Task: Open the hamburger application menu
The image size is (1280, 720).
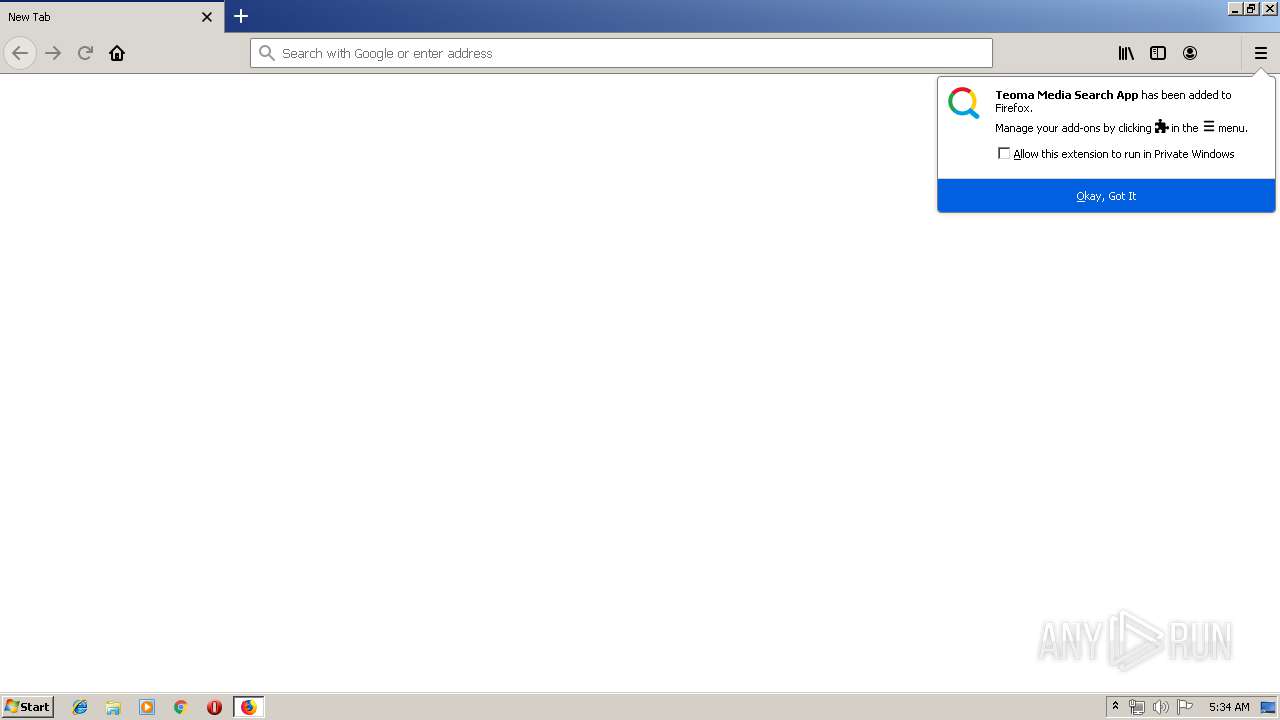Action: tap(1261, 53)
